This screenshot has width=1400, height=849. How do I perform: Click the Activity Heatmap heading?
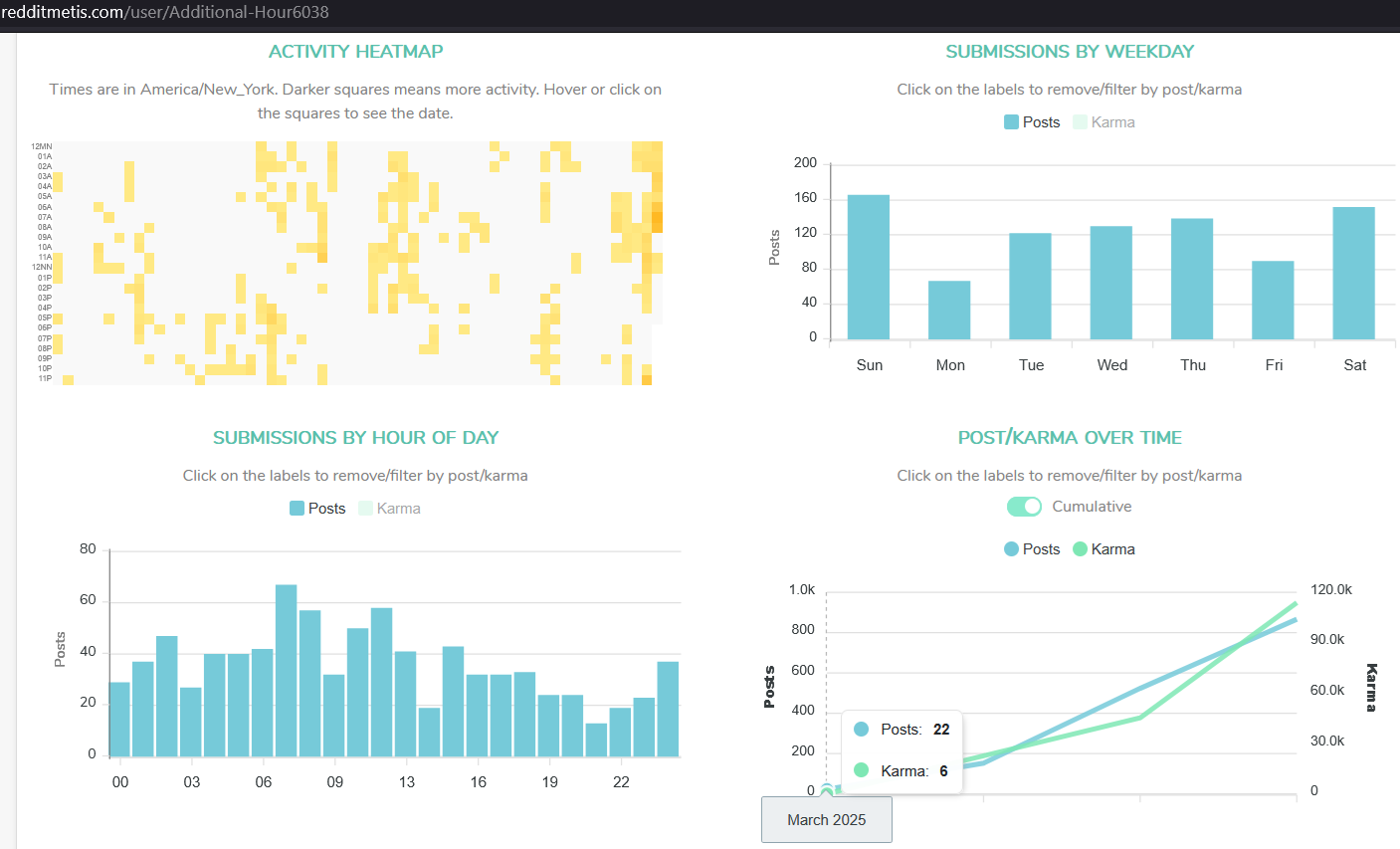click(356, 52)
